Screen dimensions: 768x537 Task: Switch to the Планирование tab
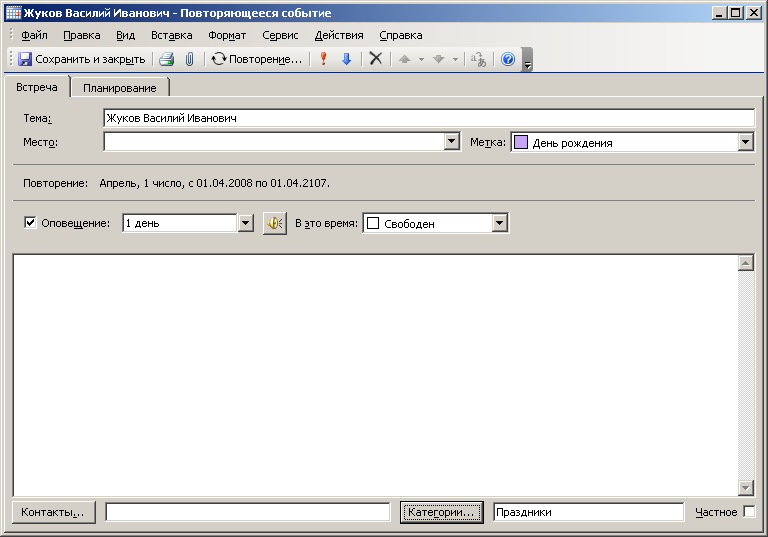tap(120, 88)
